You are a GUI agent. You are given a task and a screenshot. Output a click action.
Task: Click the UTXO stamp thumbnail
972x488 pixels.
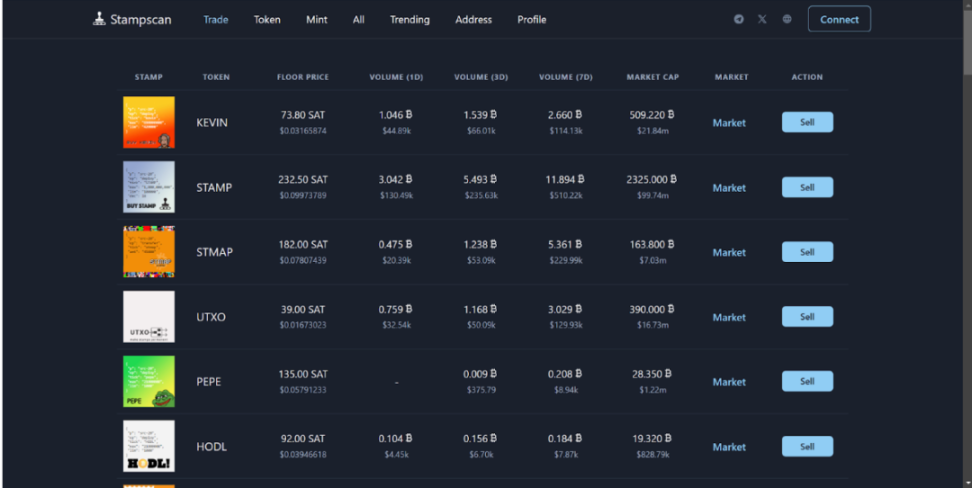[149, 317]
